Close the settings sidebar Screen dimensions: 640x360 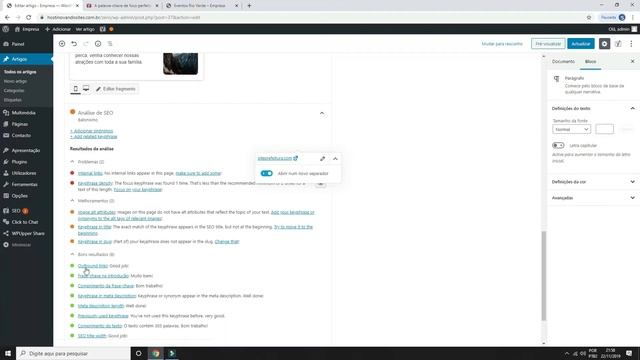(x=632, y=61)
